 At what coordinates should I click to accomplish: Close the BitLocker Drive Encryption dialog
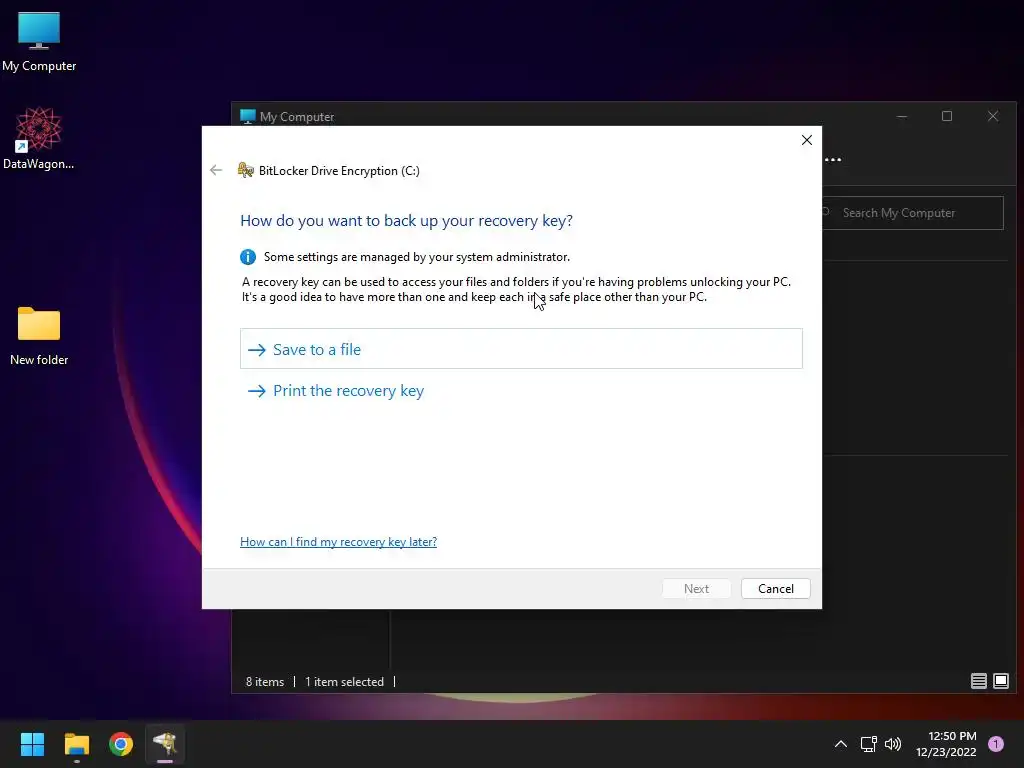point(807,140)
